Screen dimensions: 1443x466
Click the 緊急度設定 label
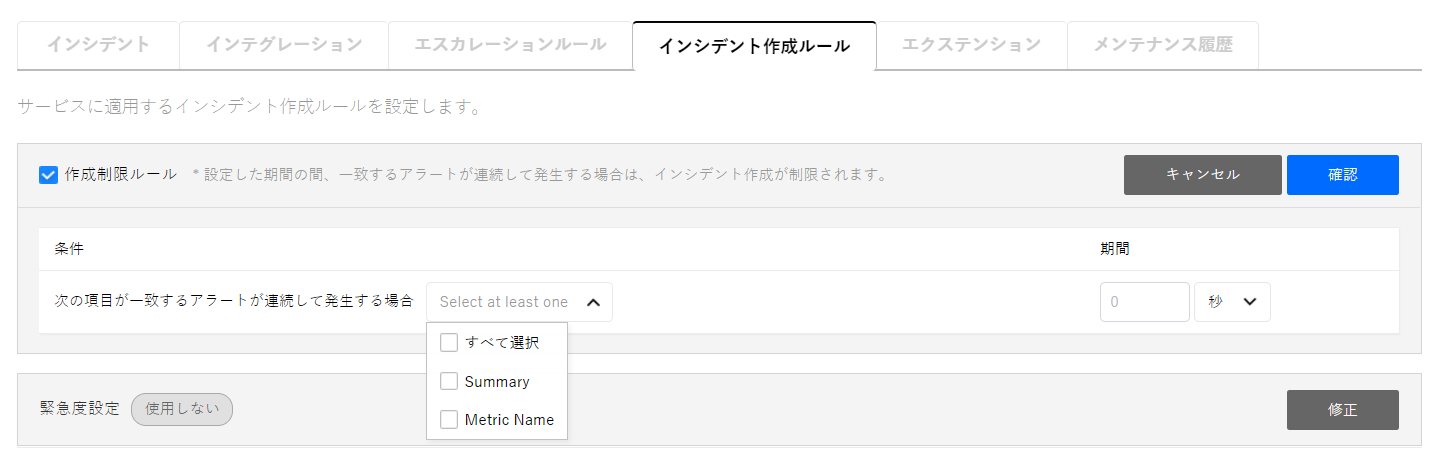point(79,409)
